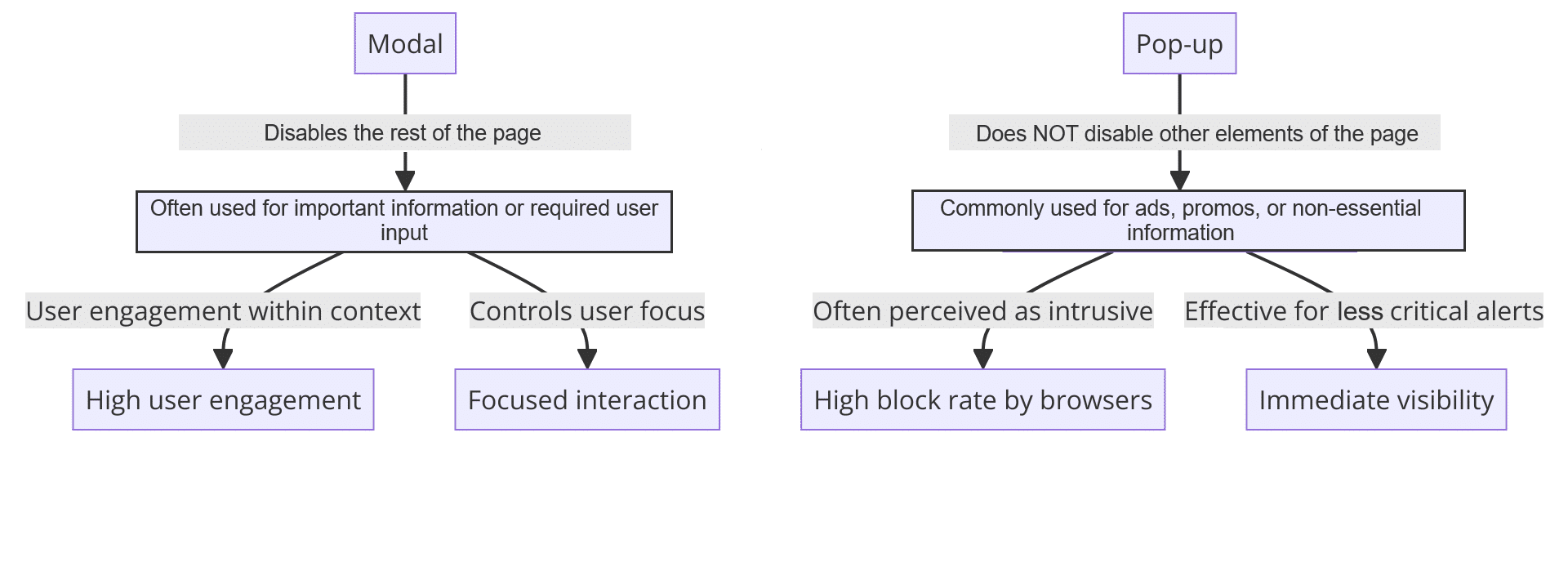Click arrowhead entering High block rate node

click(x=982, y=359)
